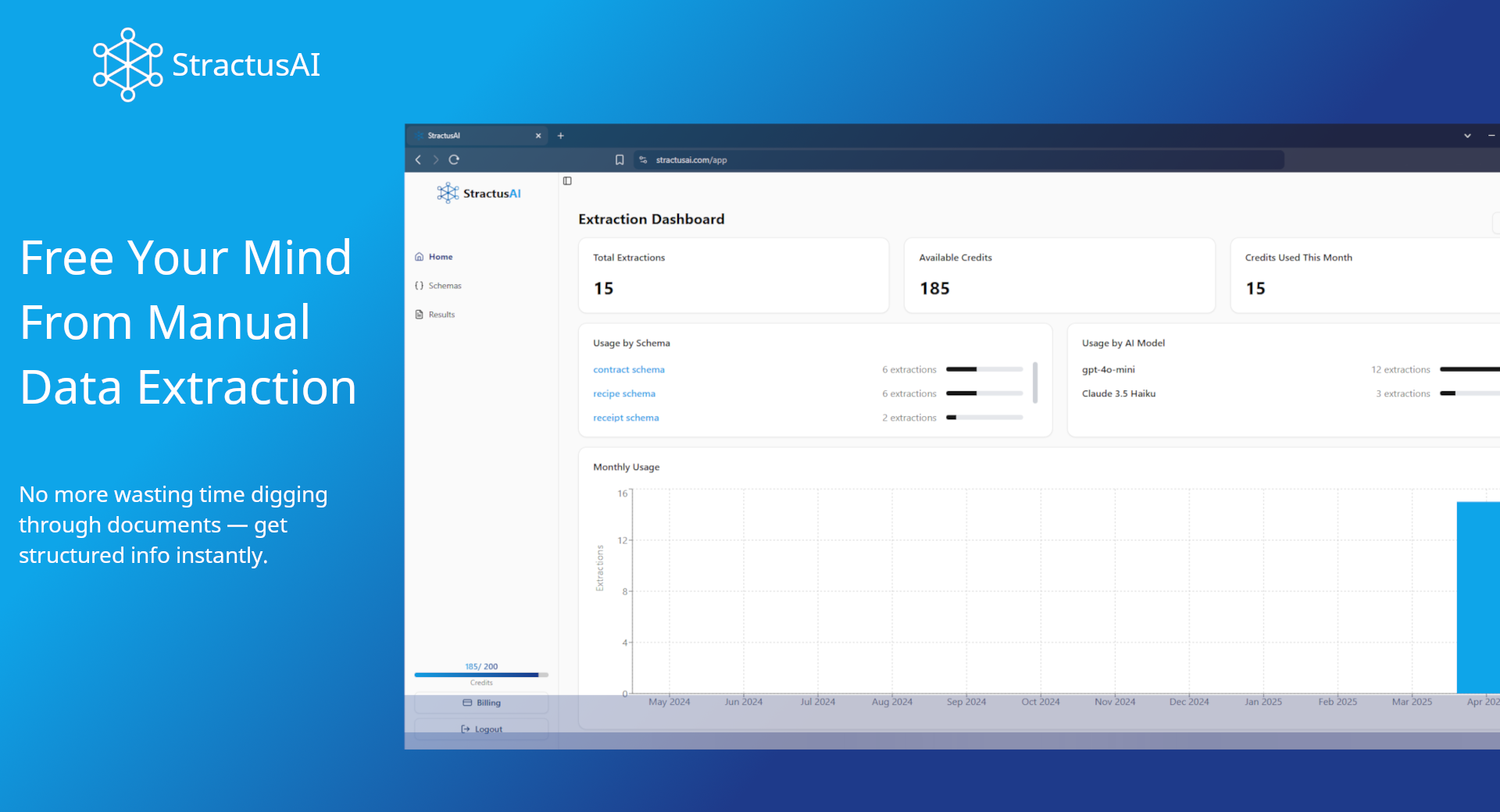Open site settings icon beside the URL
This screenshot has height=812, width=1500.
pos(643,159)
